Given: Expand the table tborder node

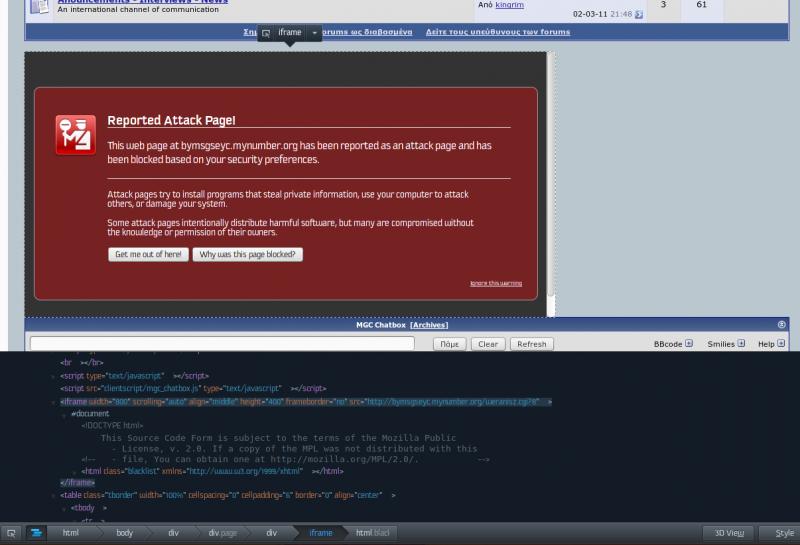Looking at the screenshot, I should 53,495.
